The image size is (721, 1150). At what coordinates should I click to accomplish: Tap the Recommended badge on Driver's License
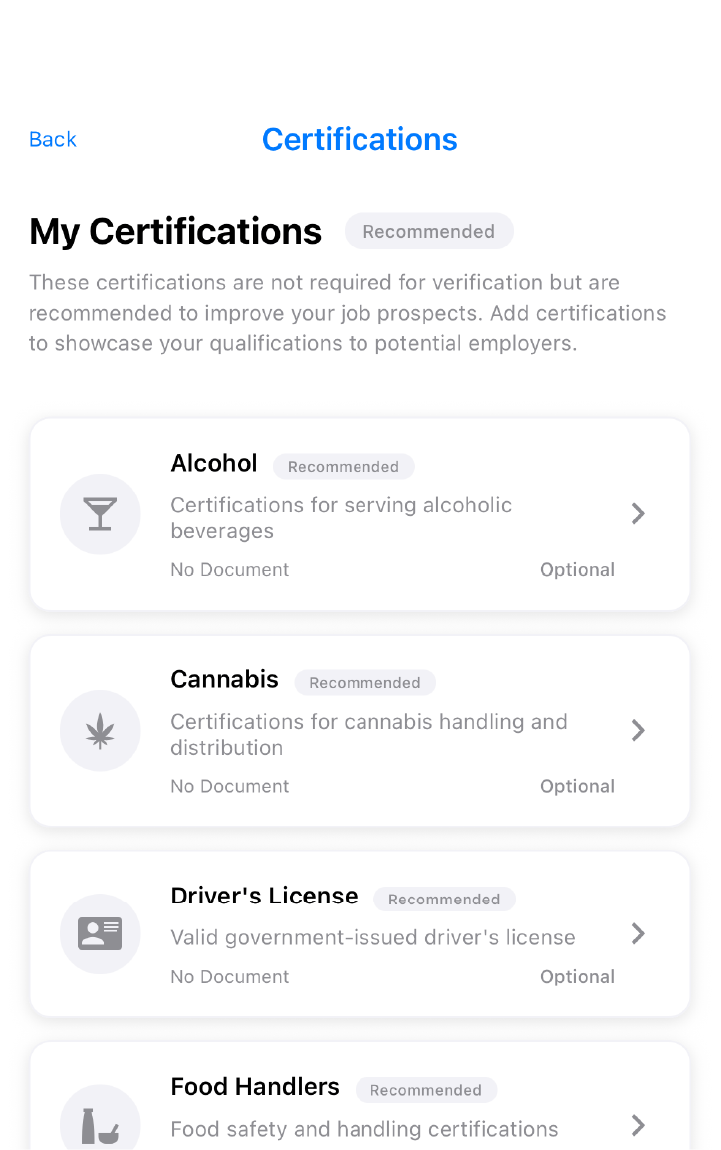pos(444,899)
